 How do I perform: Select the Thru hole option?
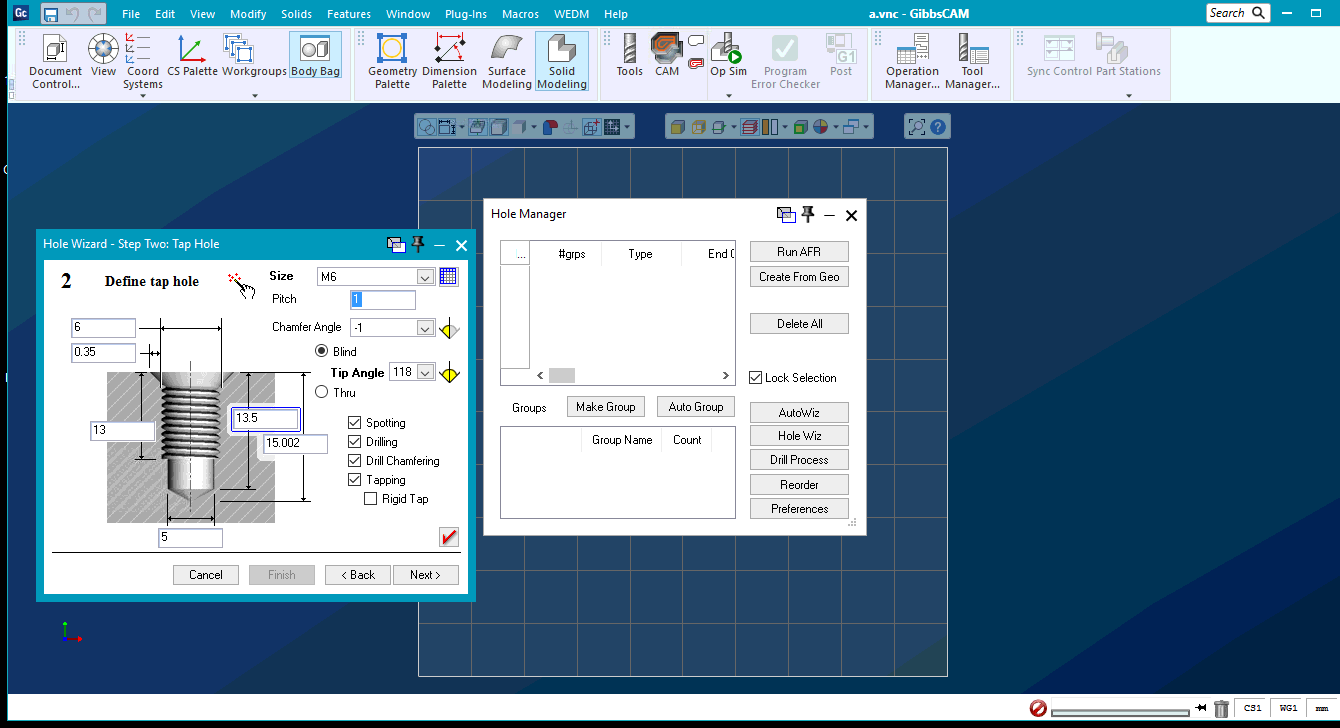[322, 392]
